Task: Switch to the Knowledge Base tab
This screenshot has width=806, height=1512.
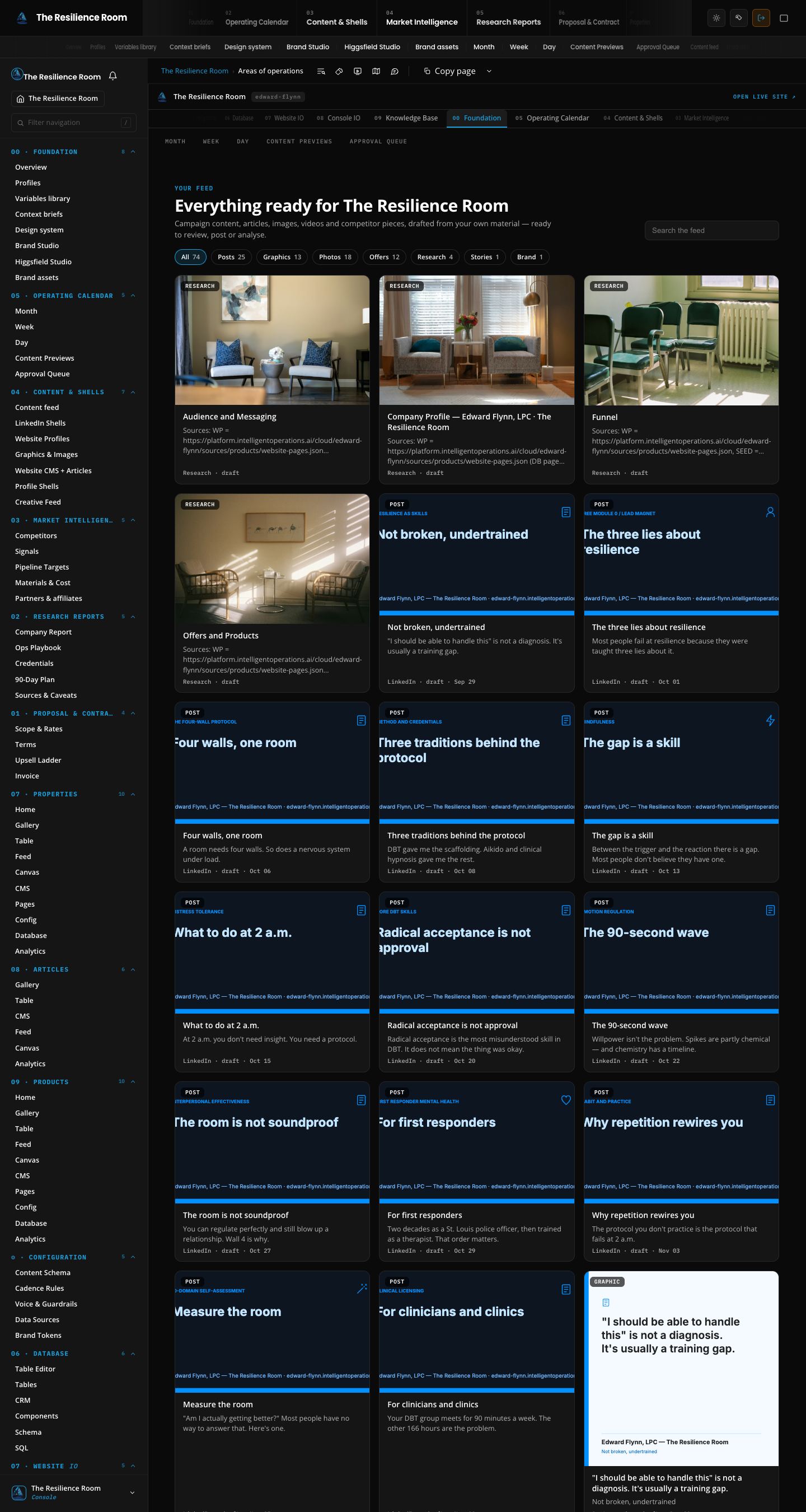Action: coord(406,118)
